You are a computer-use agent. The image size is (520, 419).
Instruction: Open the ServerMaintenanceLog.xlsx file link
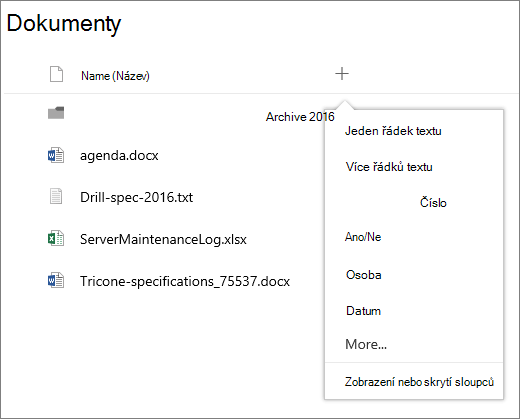click(x=163, y=239)
